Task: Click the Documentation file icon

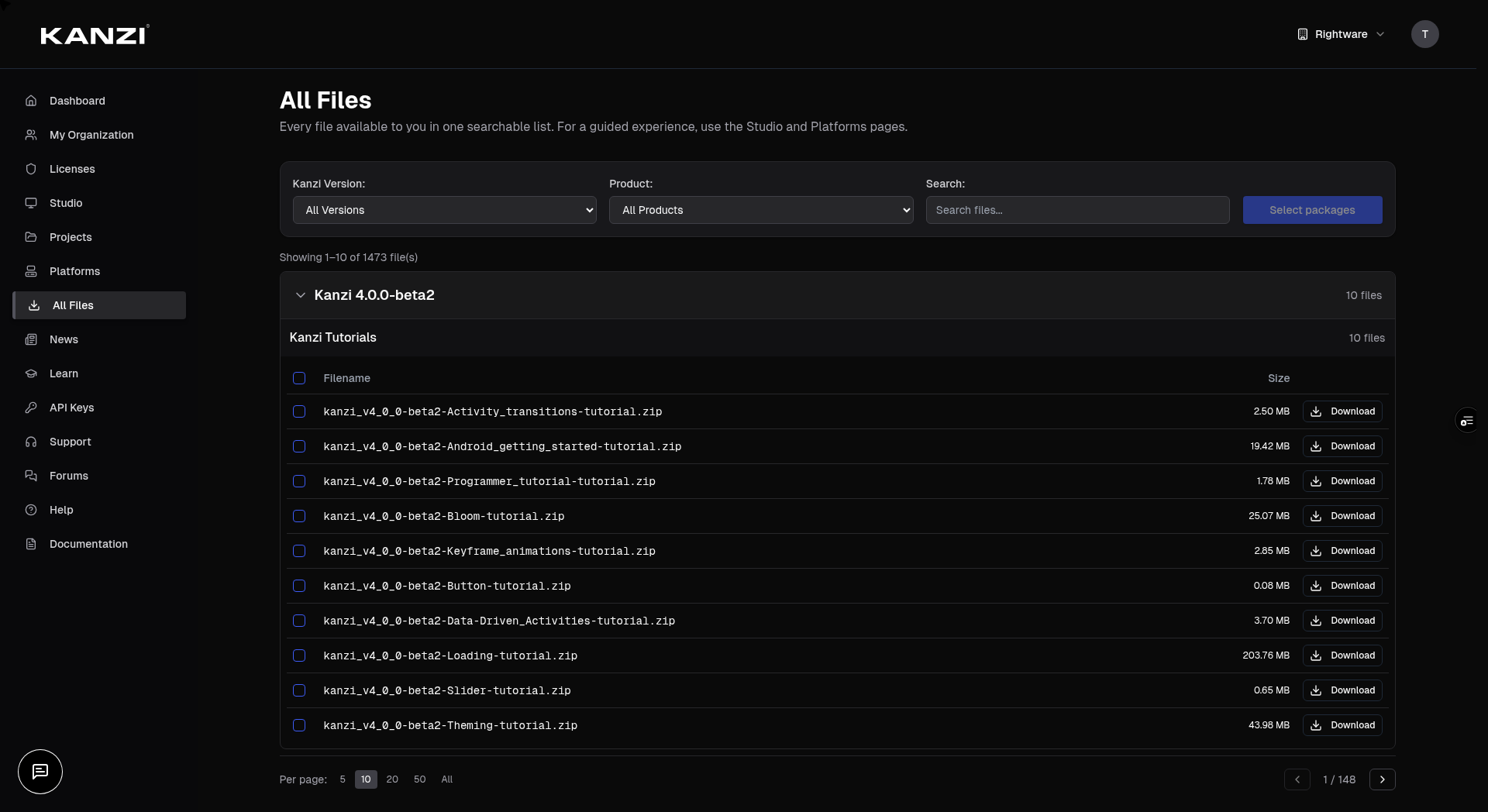Action: (31, 544)
